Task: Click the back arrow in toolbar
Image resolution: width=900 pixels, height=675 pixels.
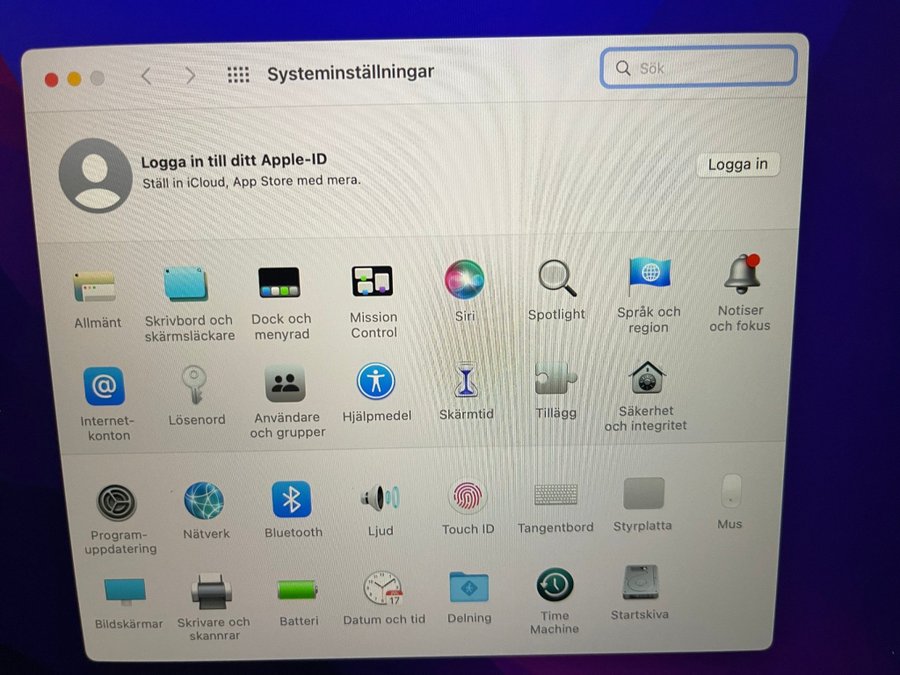Action: coord(147,76)
